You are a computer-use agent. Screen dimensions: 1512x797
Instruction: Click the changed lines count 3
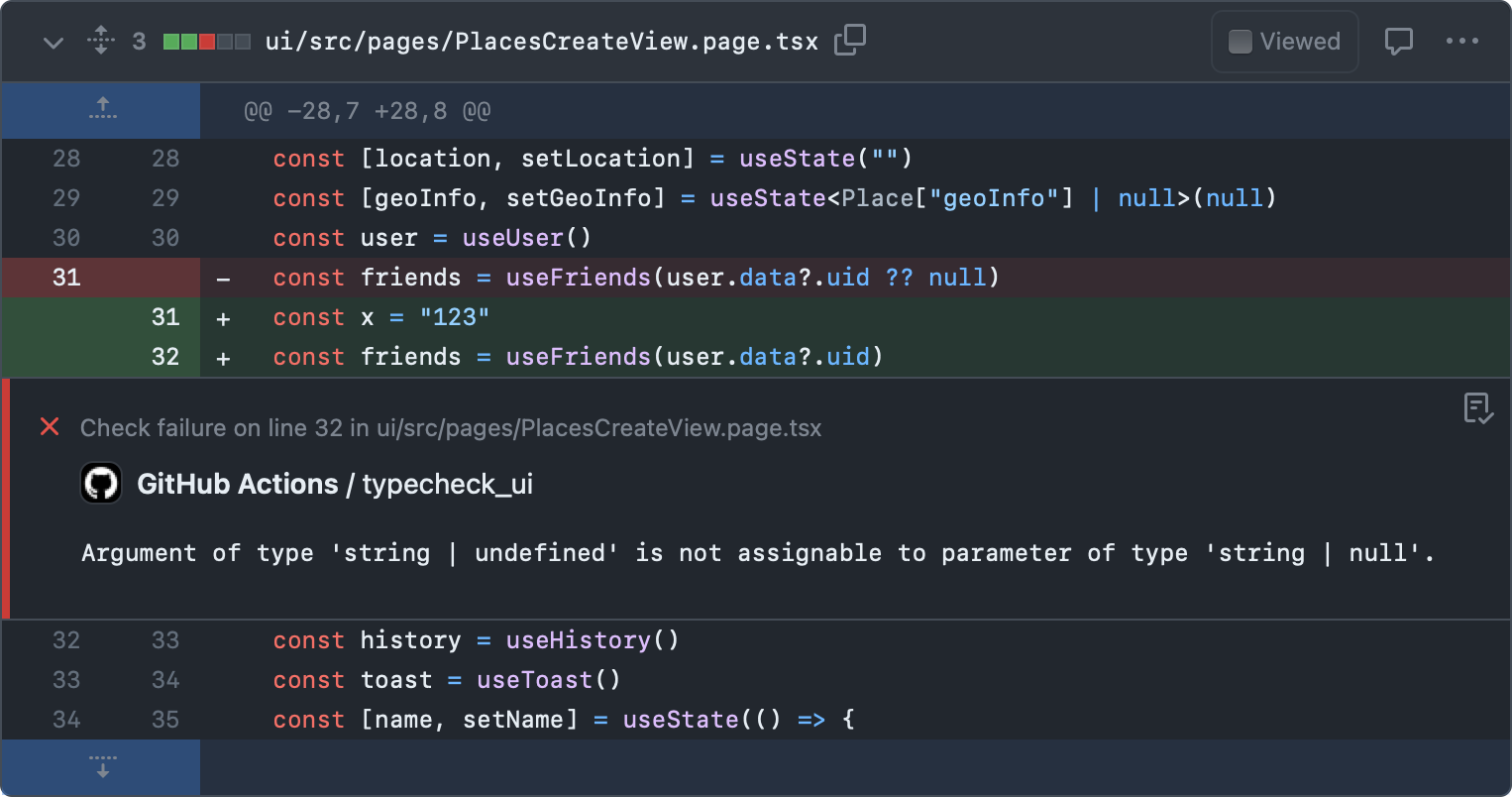click(139, 42)
